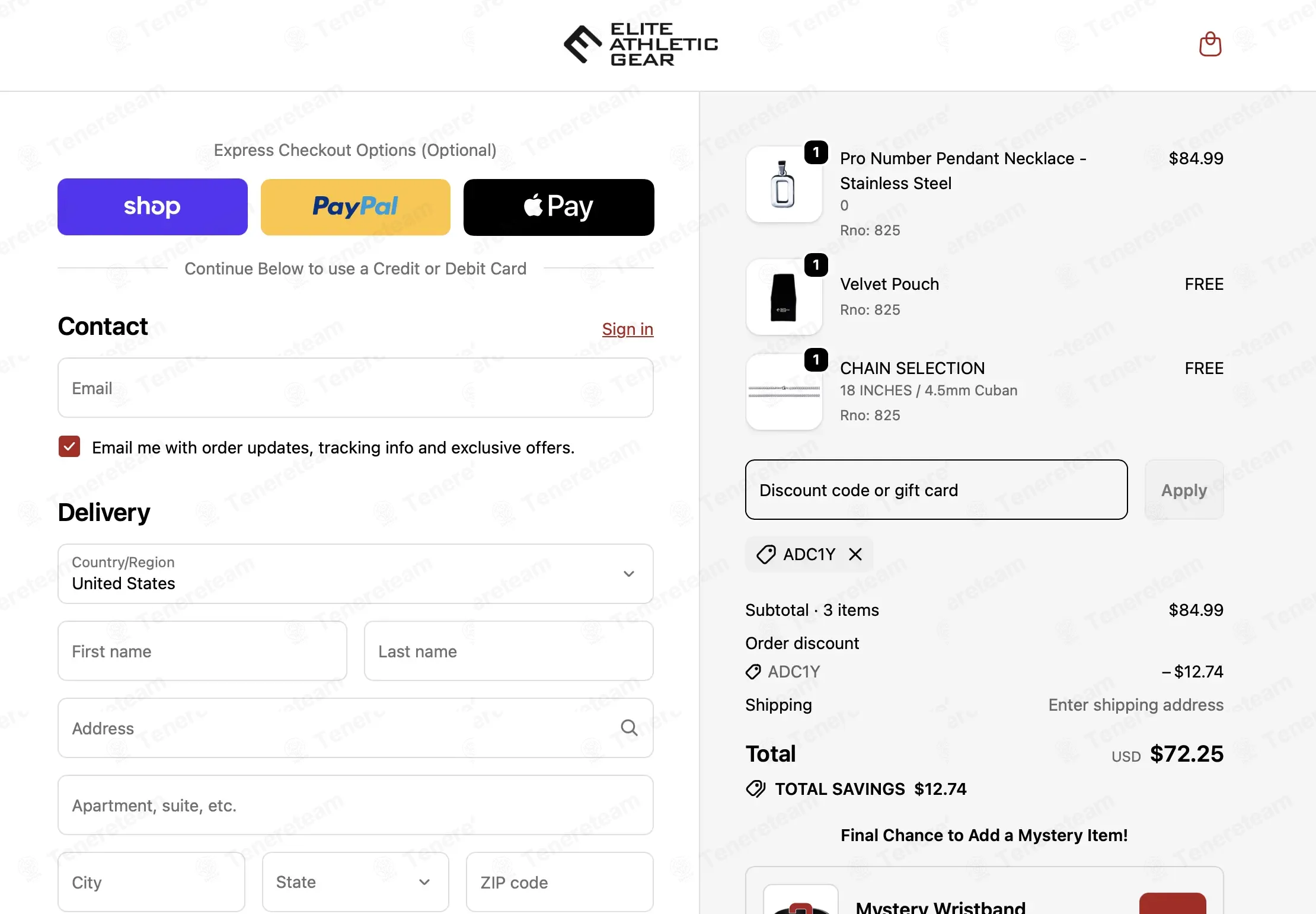
Task: Click the Elite Athletic Gear logo
Action: (641, 44)
